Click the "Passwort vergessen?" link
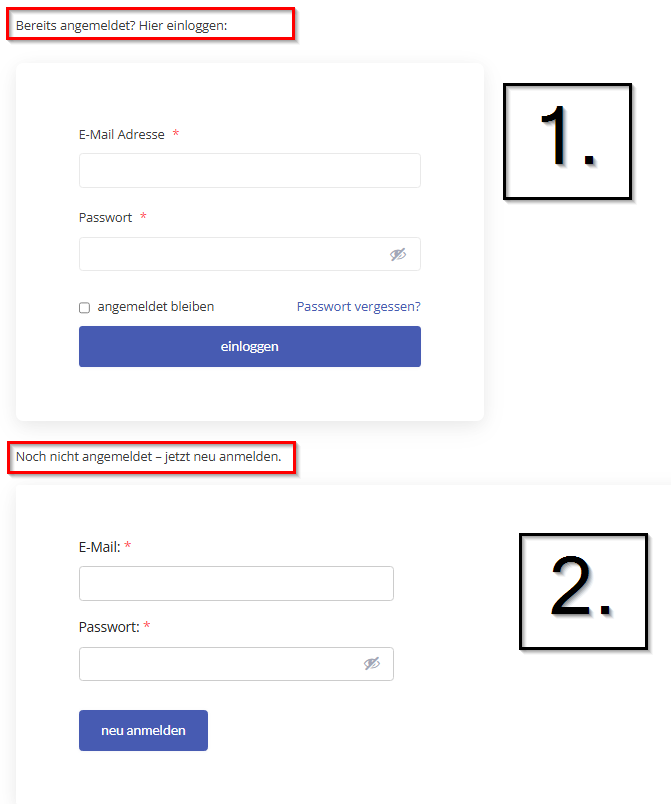This screenshot has width=671, height=804. coord(358,306)
